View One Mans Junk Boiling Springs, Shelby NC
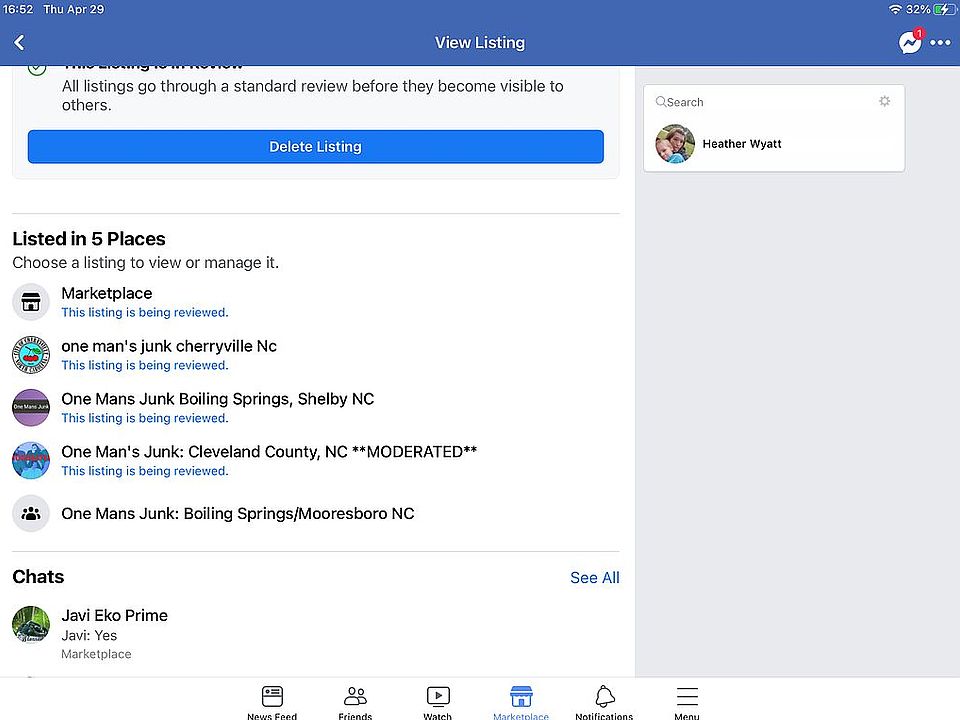The image size is (960, 720). [x=217, y=399]
